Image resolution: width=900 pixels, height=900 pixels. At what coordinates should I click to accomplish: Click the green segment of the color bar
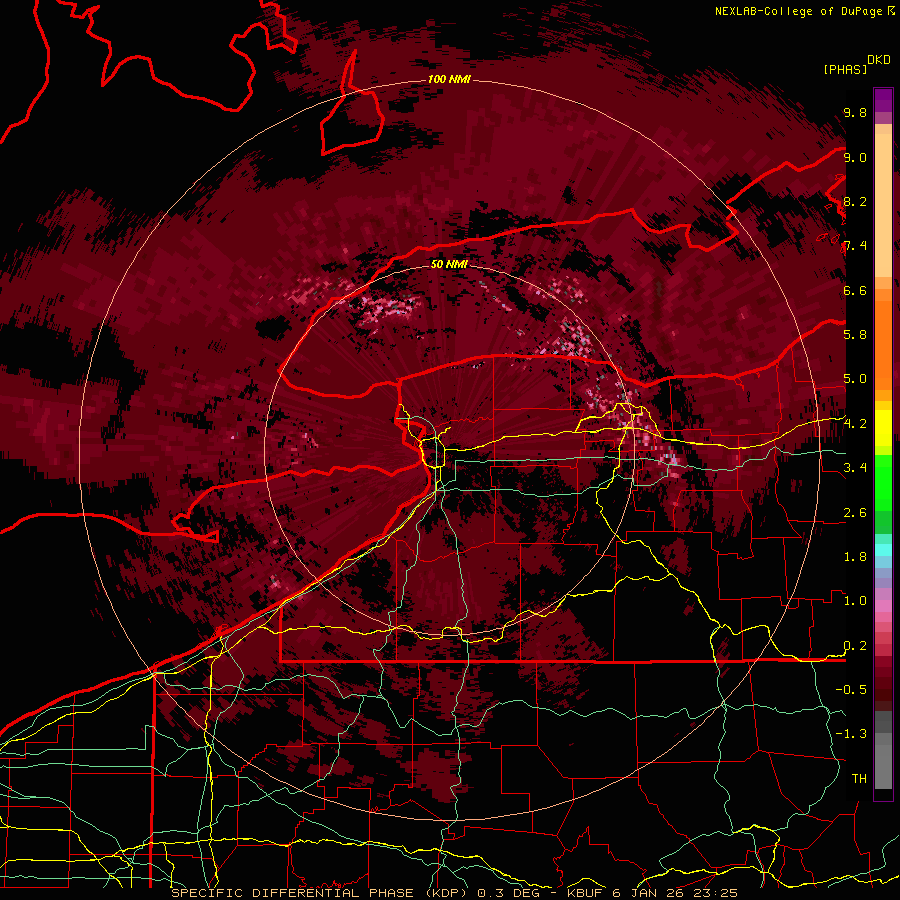[x=883, y=482]
